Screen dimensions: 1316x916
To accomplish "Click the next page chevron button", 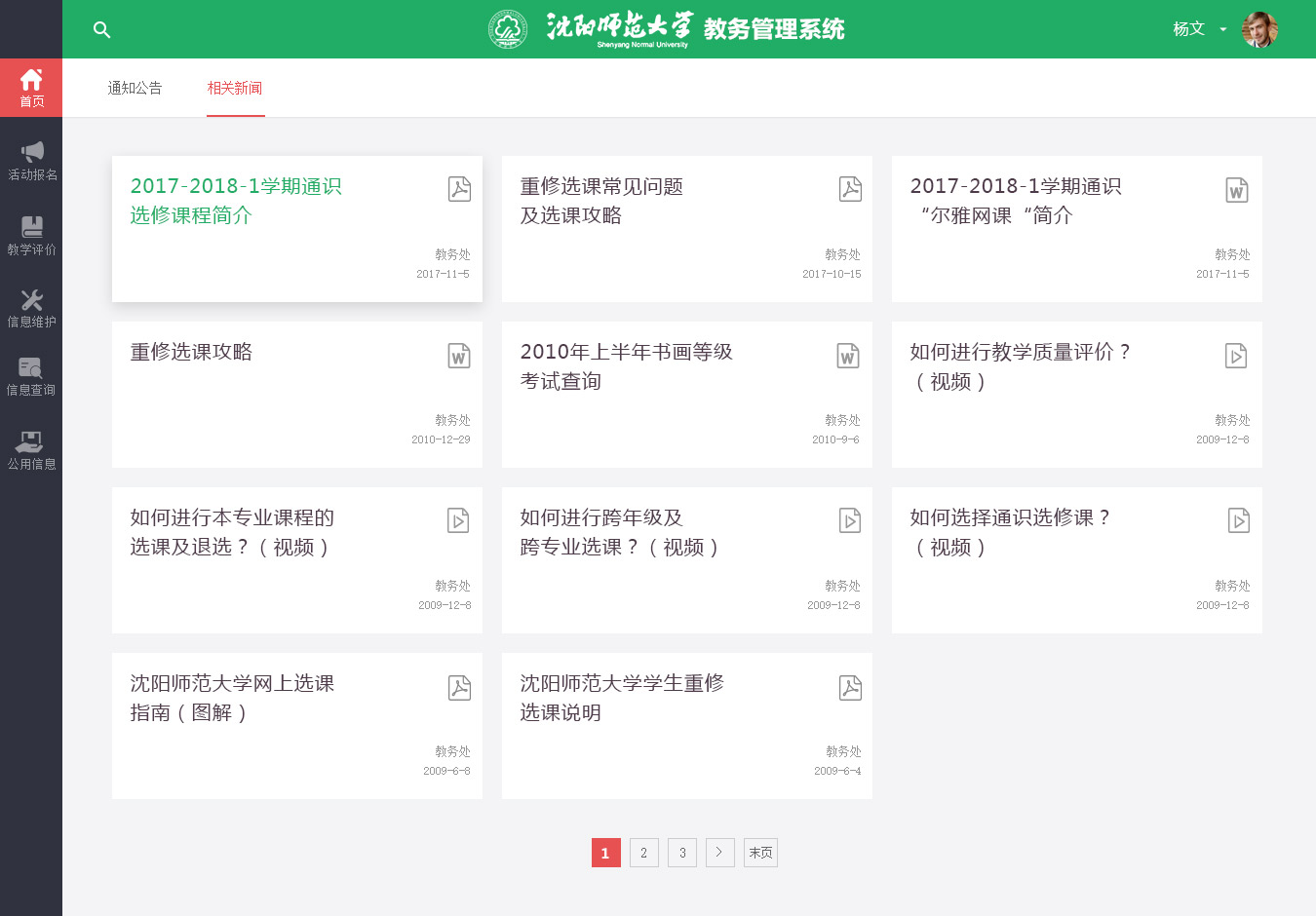I will pos(719,853).
